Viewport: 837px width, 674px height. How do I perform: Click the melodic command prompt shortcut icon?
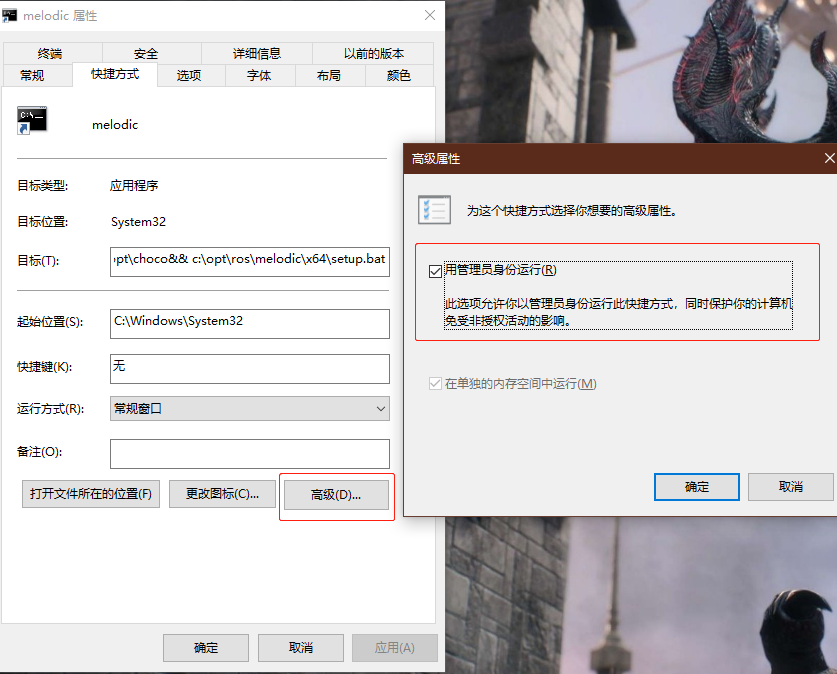pyautogui.click(x=33, y=118)
